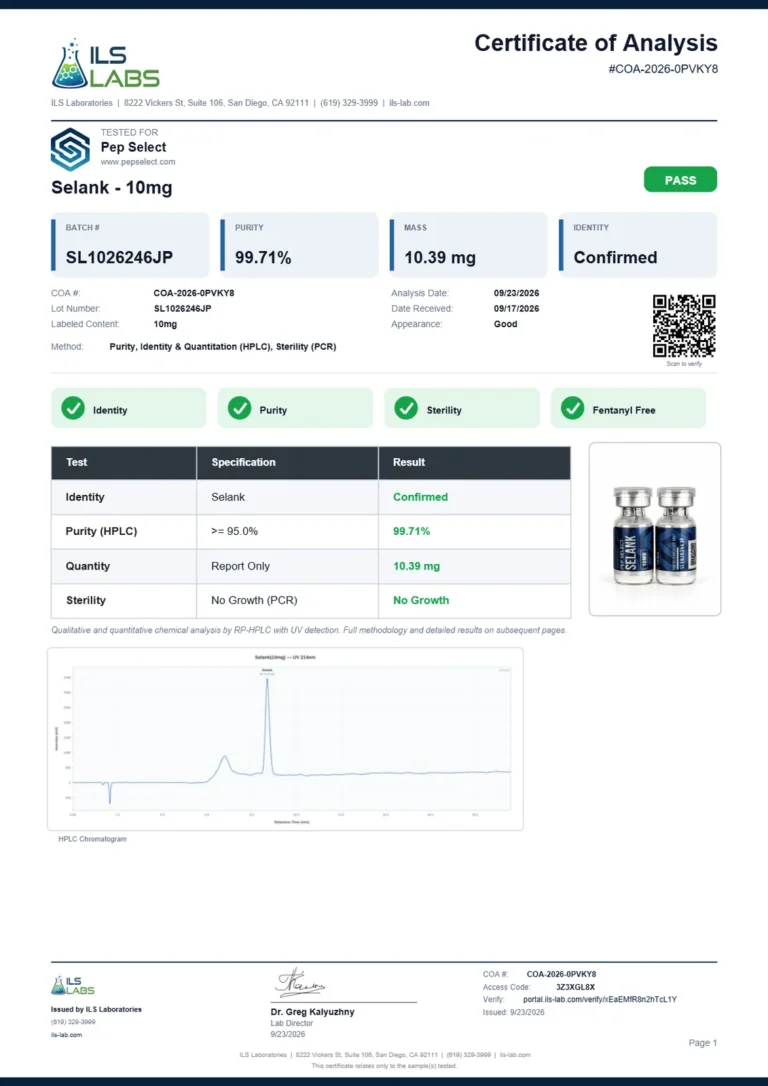Click the small ILS Labs footer logo

click(x=73, y=985)
